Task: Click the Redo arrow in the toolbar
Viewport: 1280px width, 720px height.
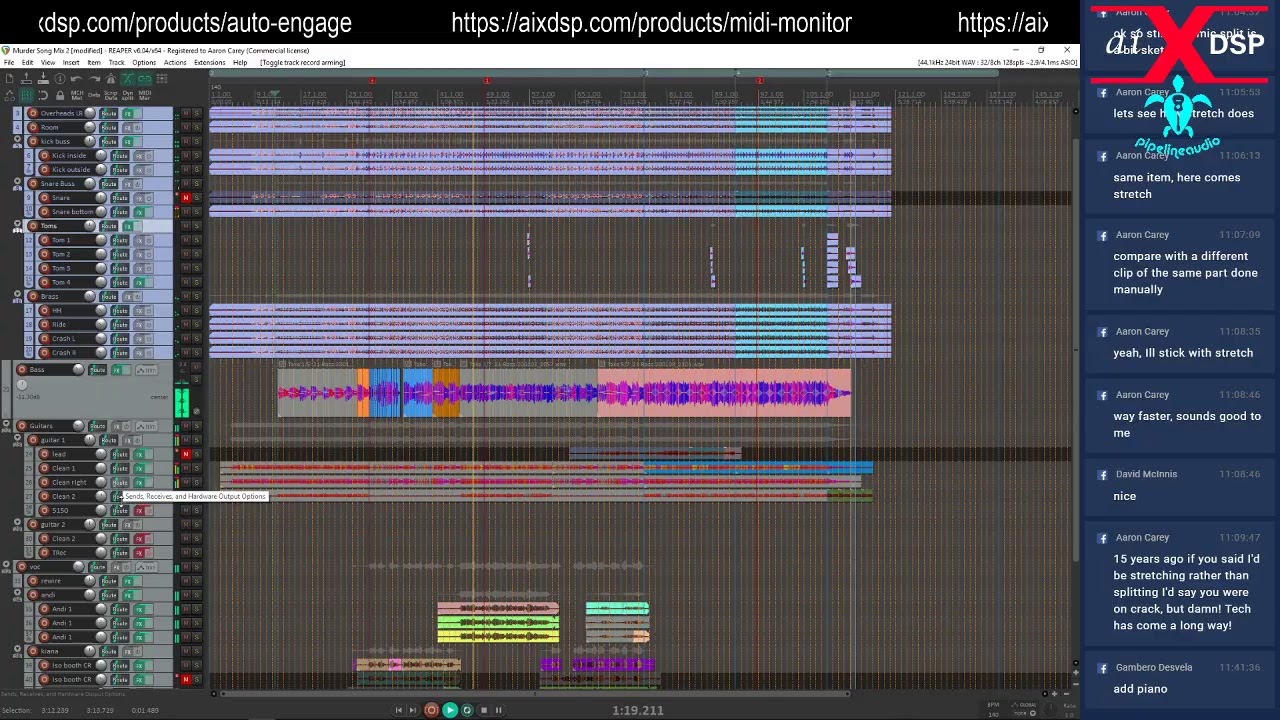Action: click(95, 79)
